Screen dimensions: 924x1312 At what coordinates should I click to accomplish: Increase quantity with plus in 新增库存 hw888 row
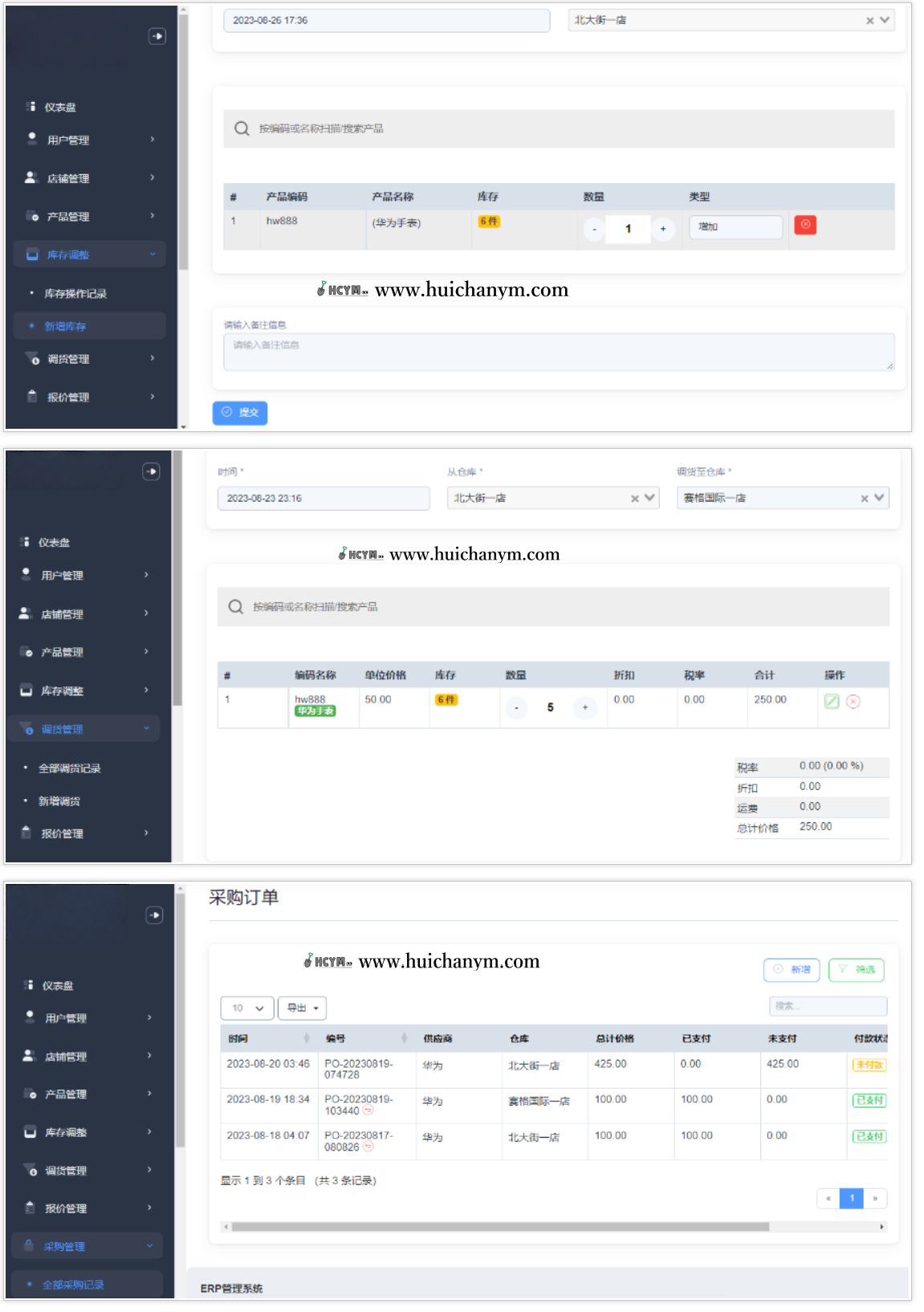coord(663,229)
